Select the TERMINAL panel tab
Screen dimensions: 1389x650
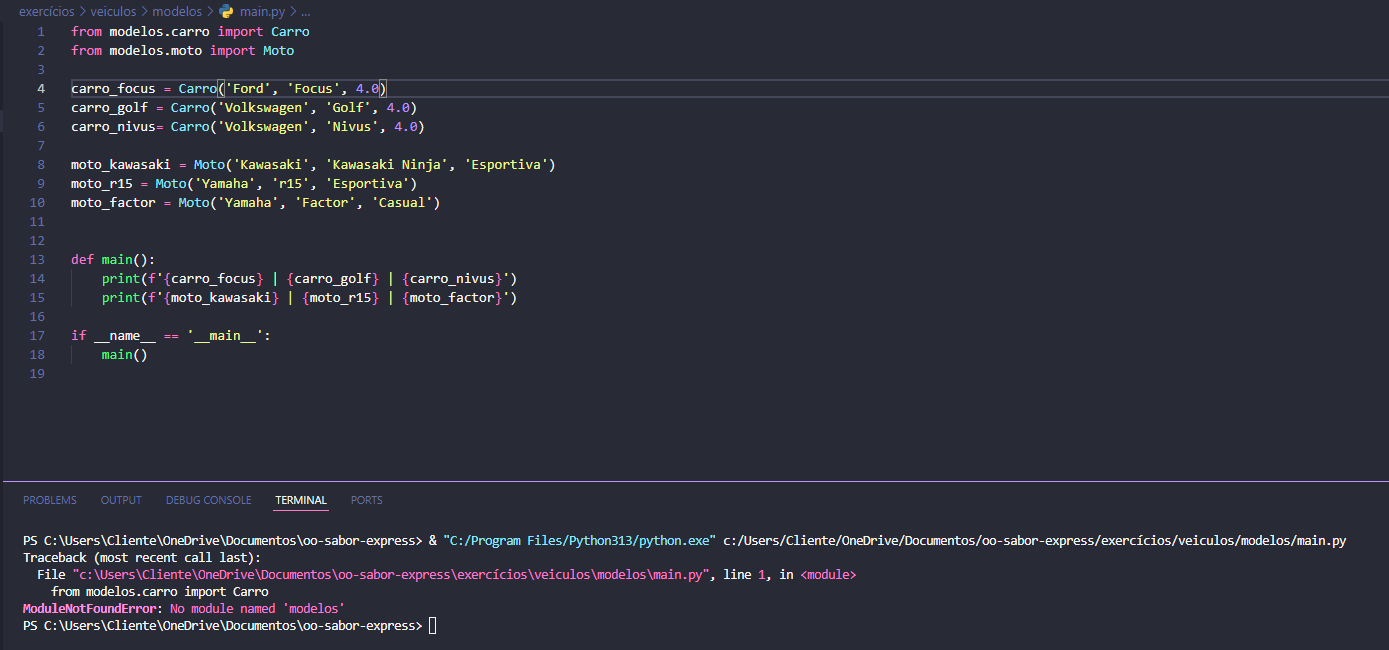(301, 500)
